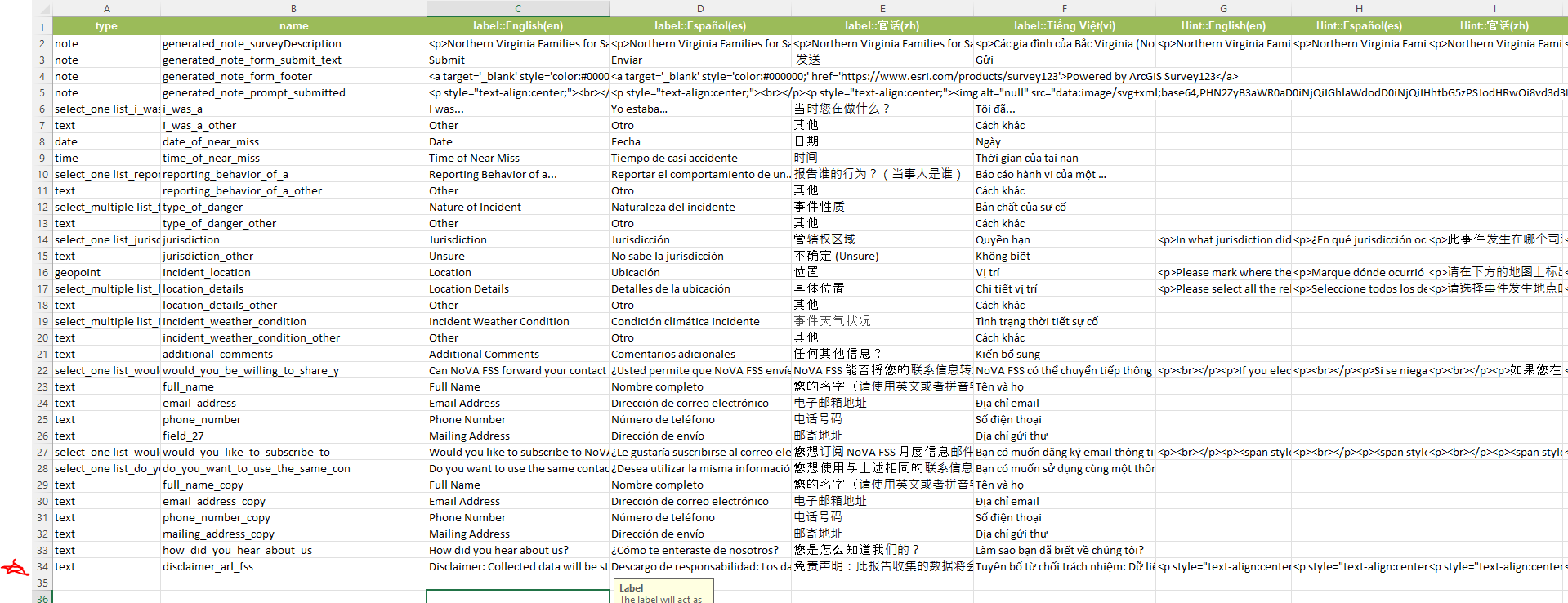This screenshot has width=1568, height=603.
Task: Click the 'Location Details' cell
Action: coord(517,288)
